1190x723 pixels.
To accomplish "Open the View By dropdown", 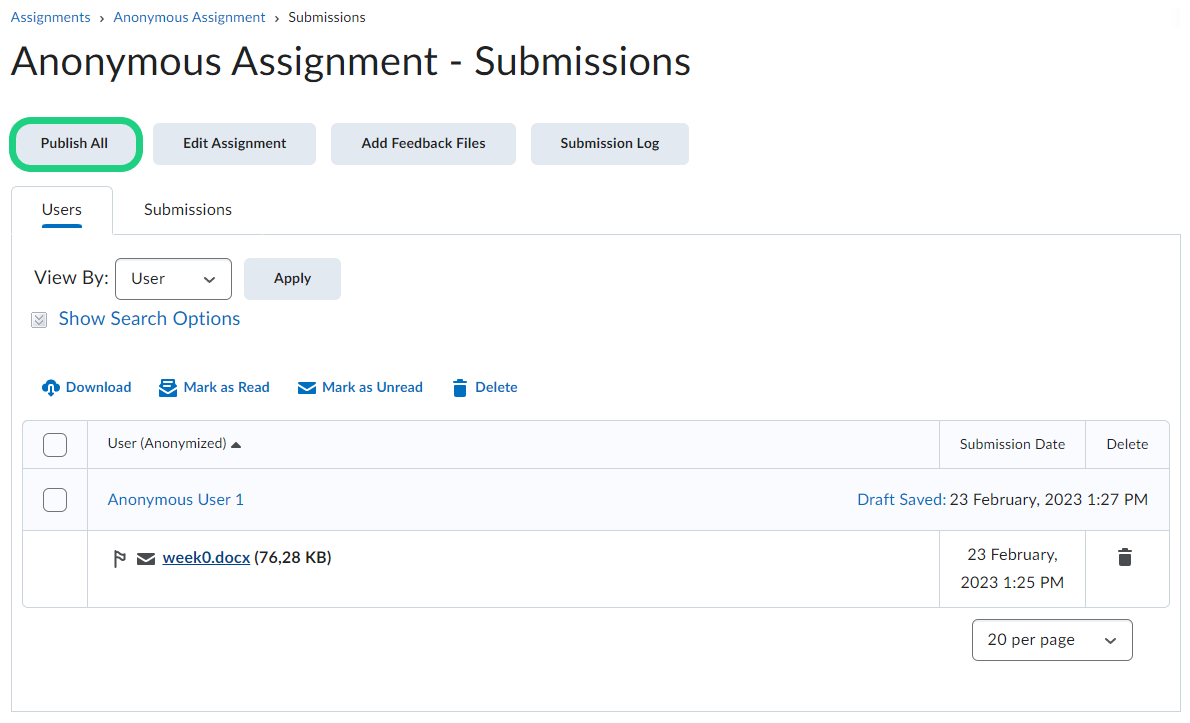I will (174, 279).
